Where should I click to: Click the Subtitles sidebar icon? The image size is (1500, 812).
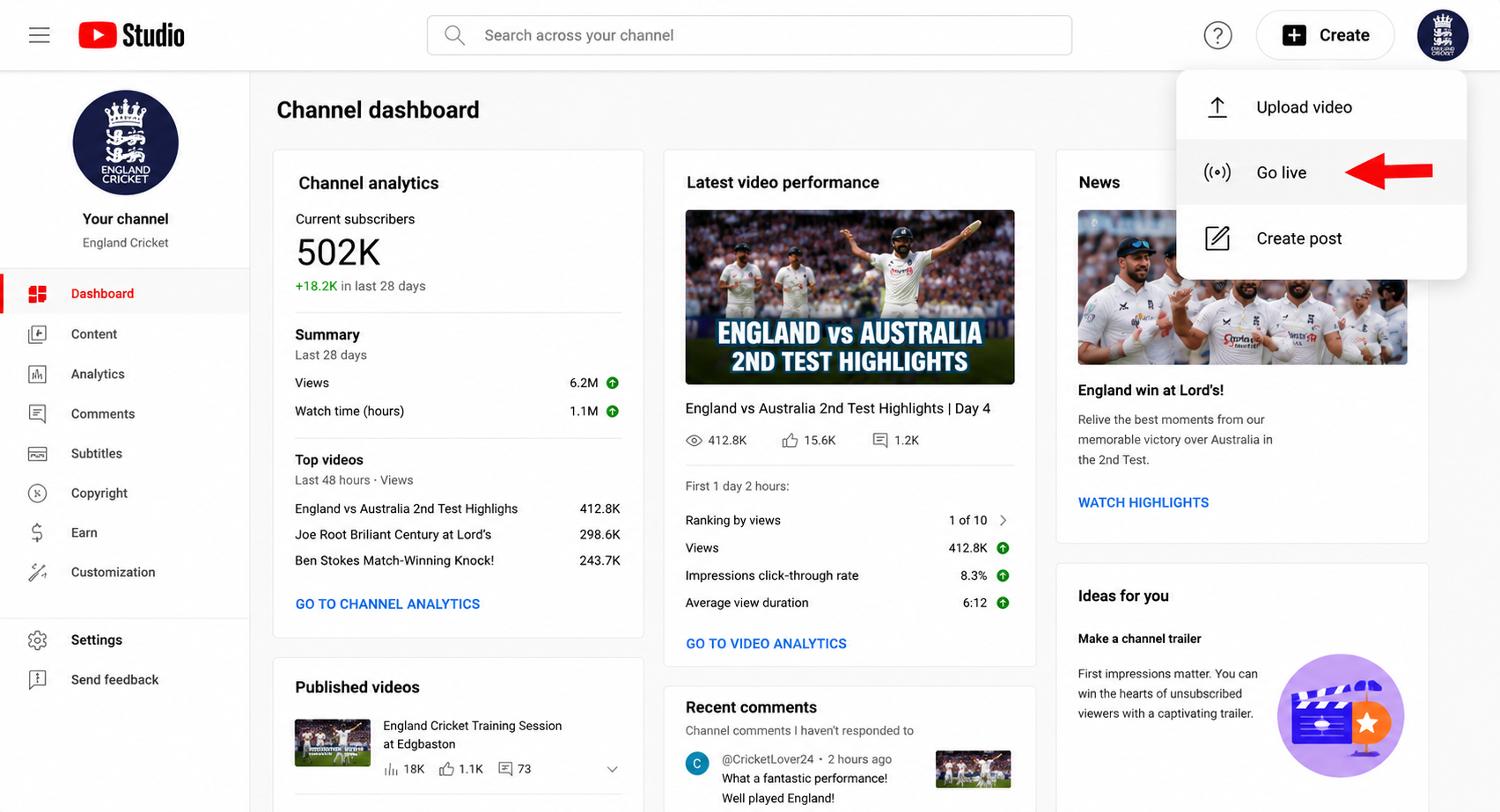pos(37,454)
